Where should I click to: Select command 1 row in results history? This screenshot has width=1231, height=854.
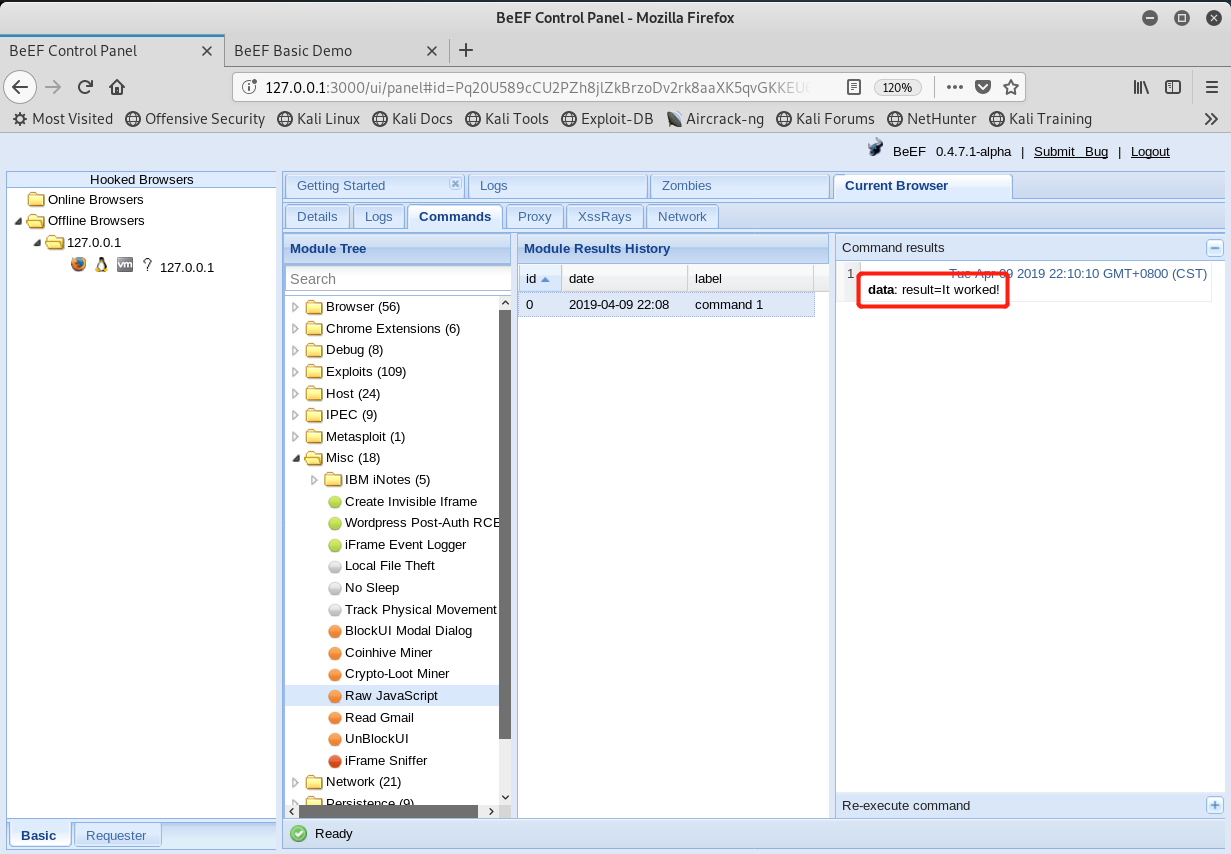click(x=666, y=305)
